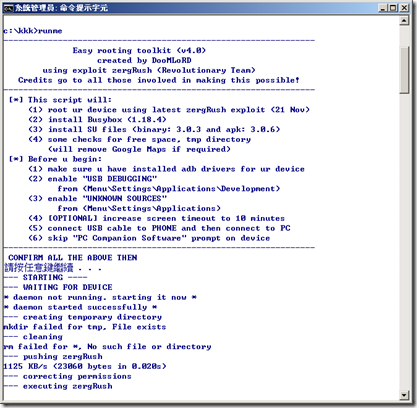Click the scrollbar up arrow
This screenshot has width=417, height=408.
[x=404, y=21]
